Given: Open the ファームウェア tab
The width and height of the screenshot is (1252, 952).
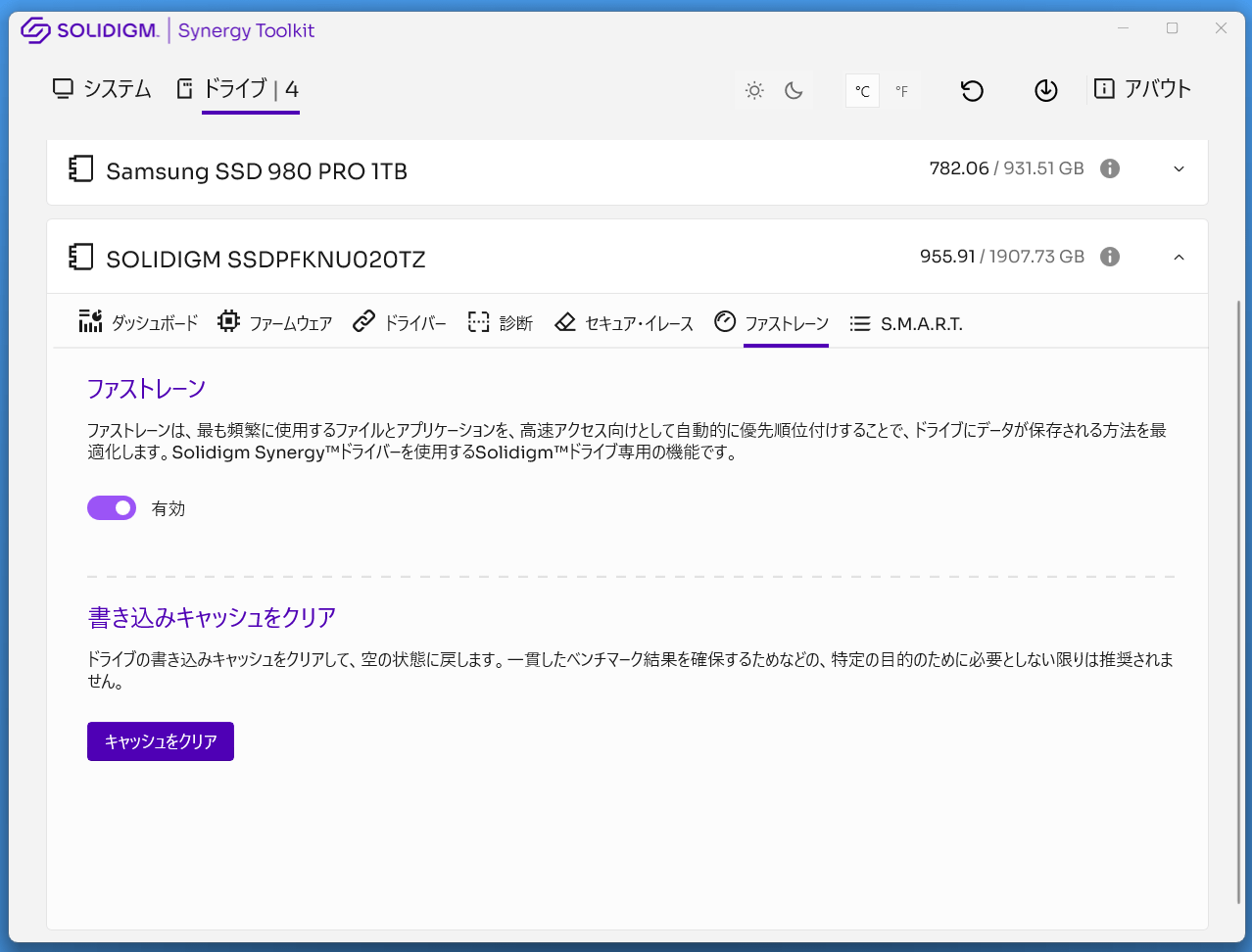Looking at the screenshot, I should pyautogui.click(x=275, y=322).
